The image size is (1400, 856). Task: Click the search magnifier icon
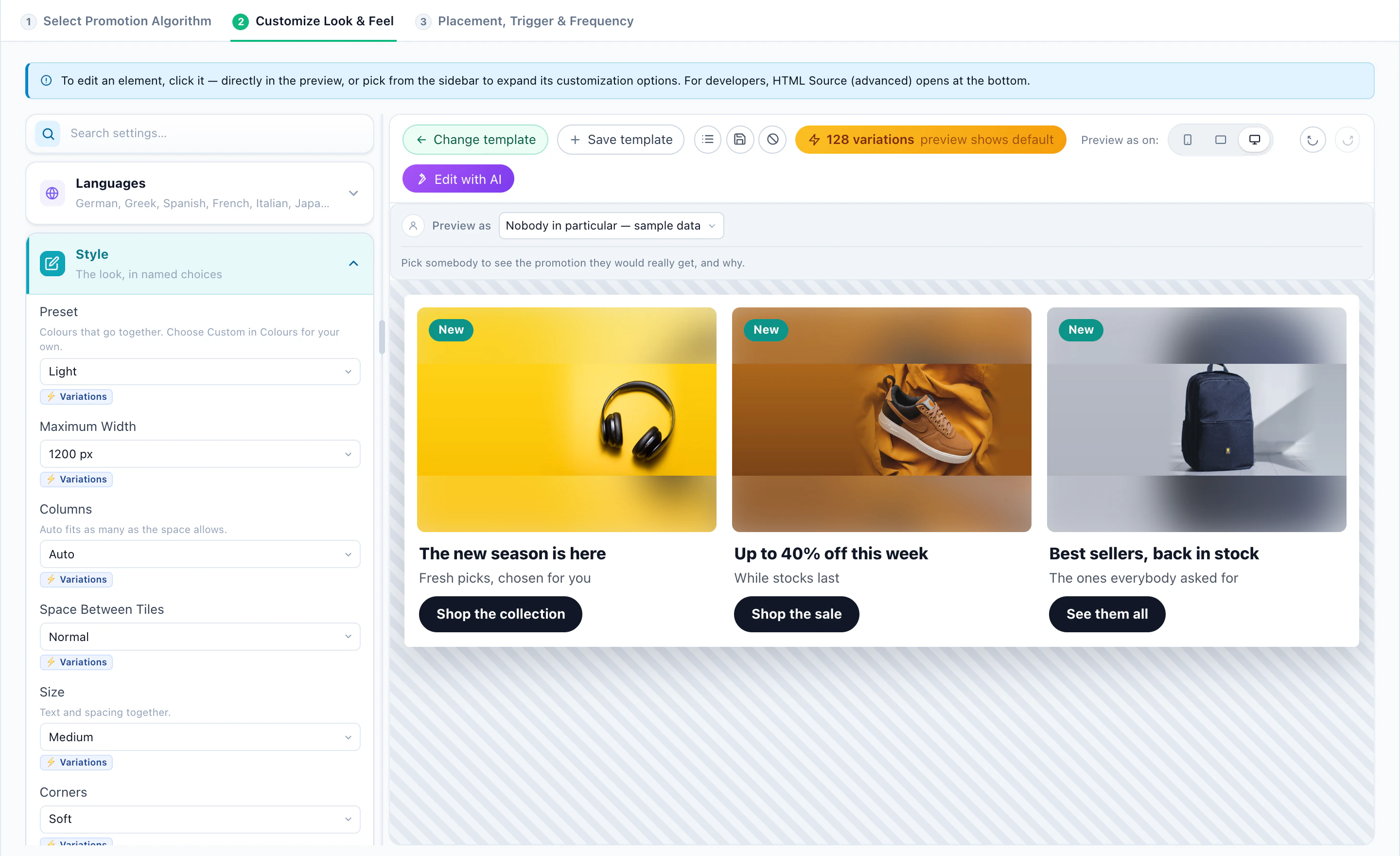click(x=48, y=134)
